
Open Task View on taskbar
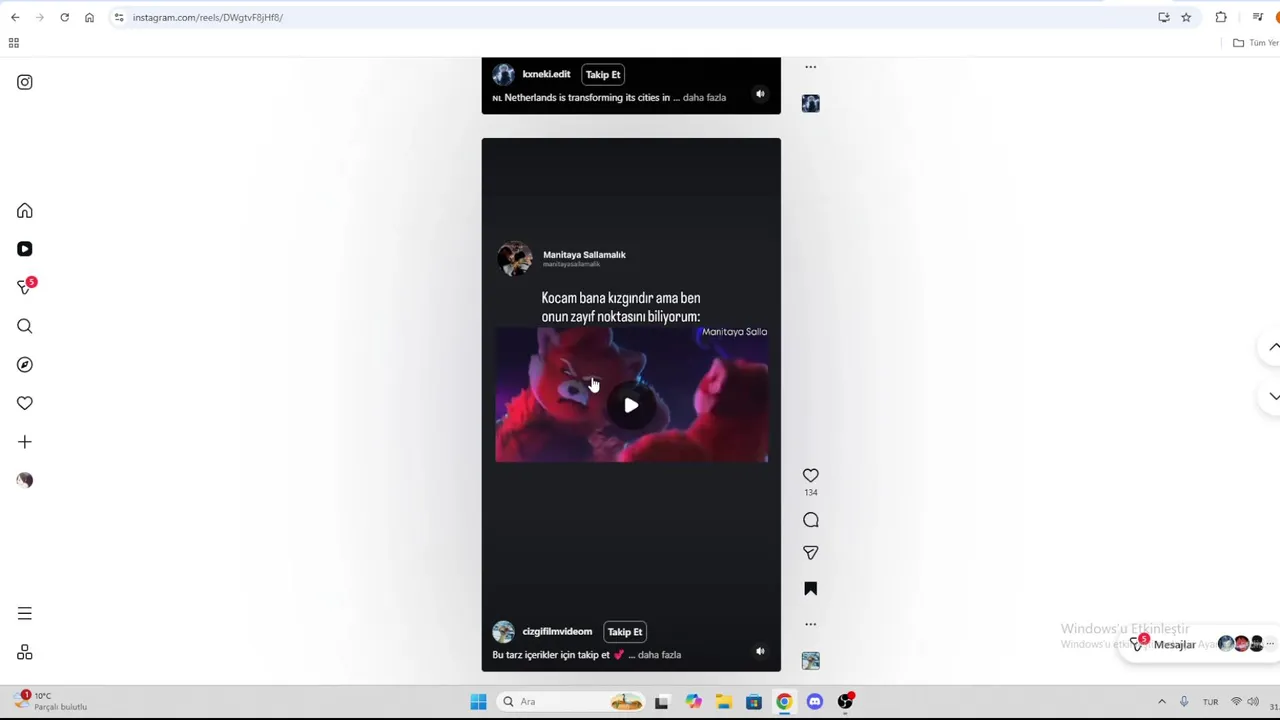[661, 702]
